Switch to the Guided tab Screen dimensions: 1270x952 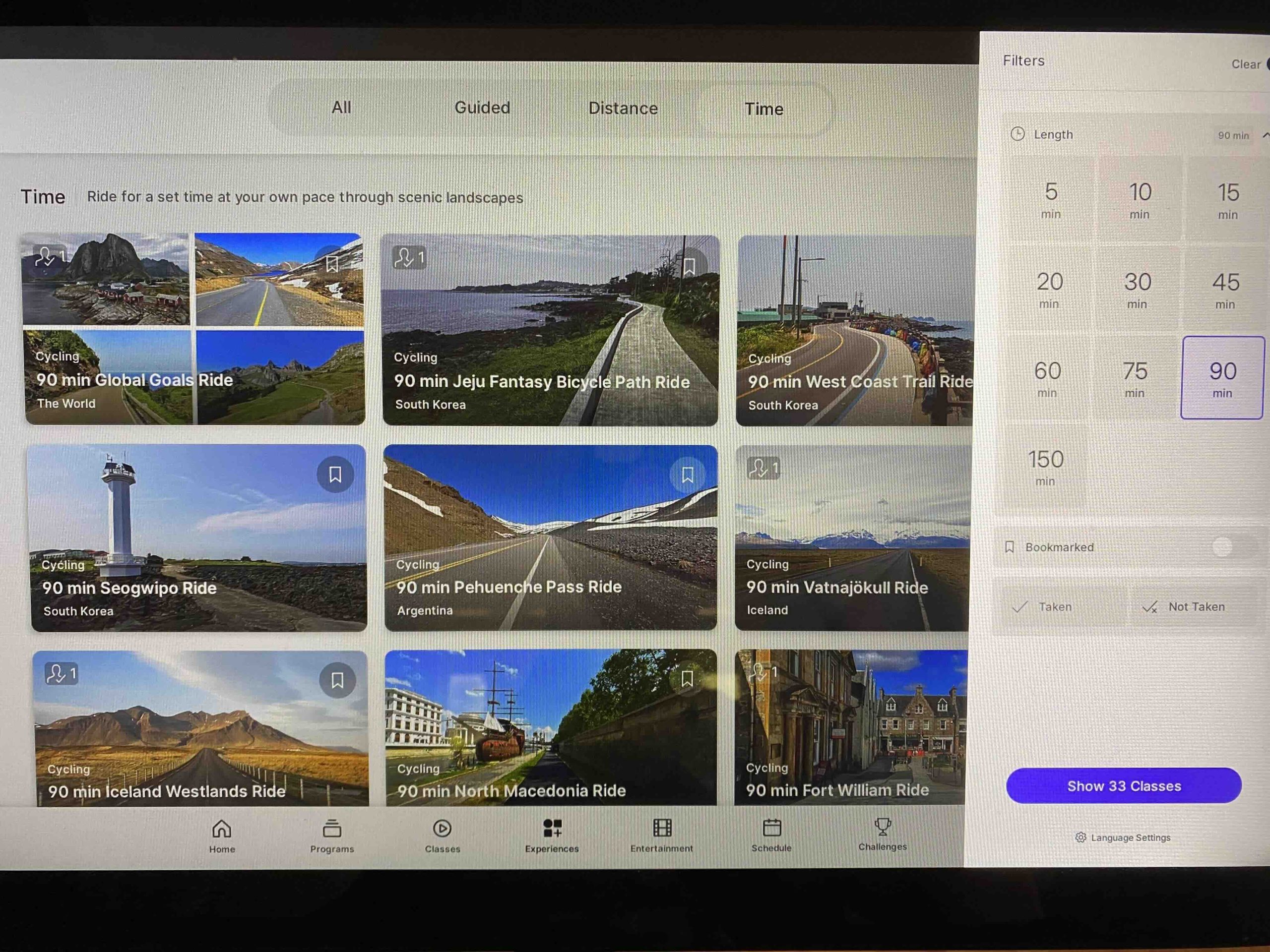pyautogui.click(x=482, y=108)
